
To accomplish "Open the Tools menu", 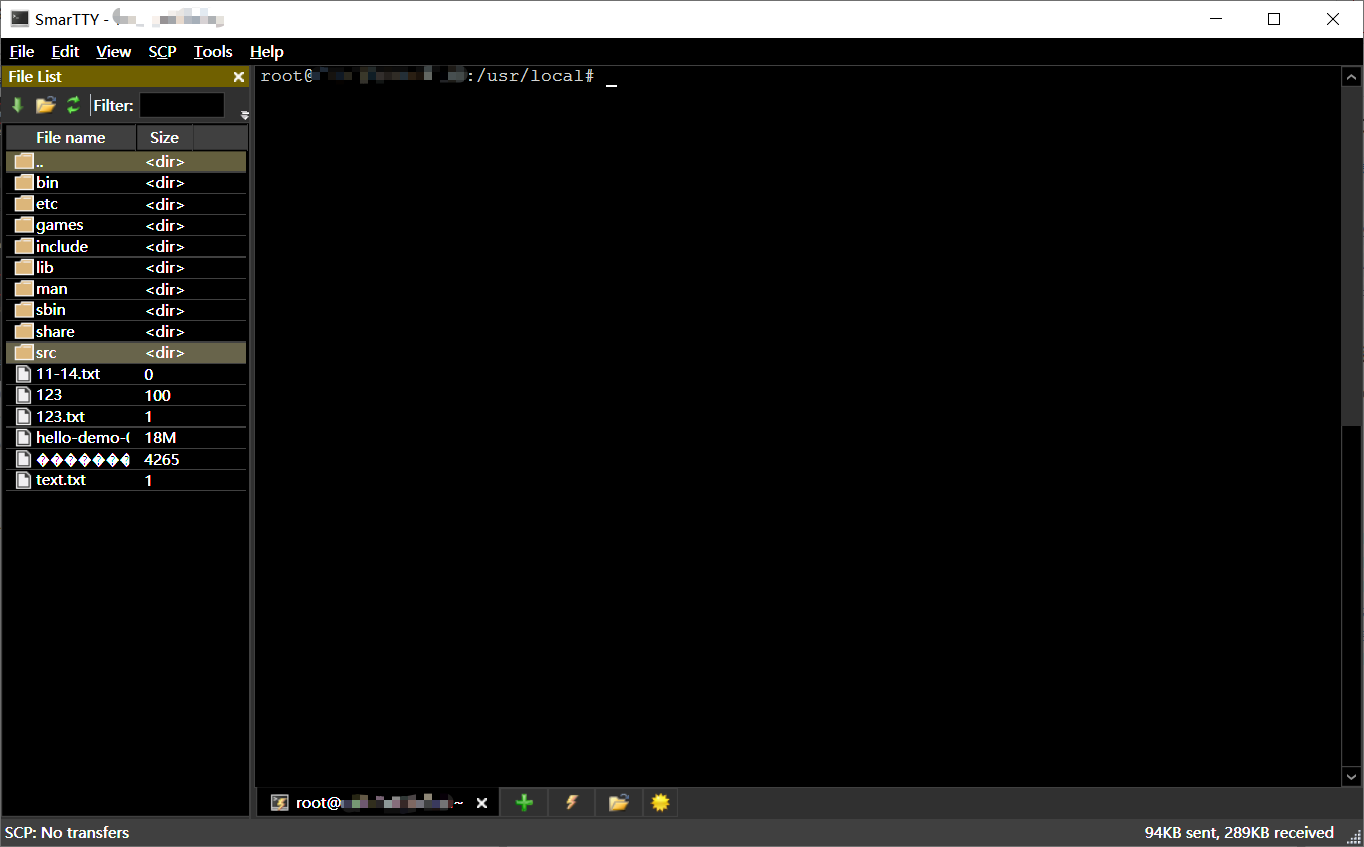I will [x=213, y=51].
